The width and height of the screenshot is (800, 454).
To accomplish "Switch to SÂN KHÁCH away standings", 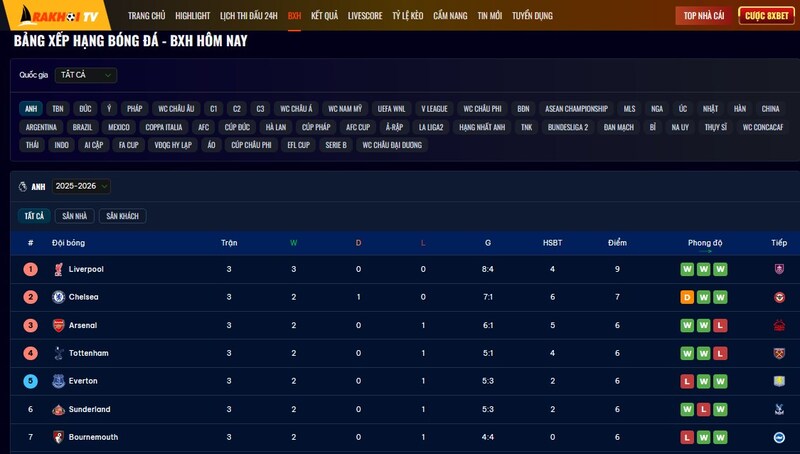I will click(x=122, y=216).
